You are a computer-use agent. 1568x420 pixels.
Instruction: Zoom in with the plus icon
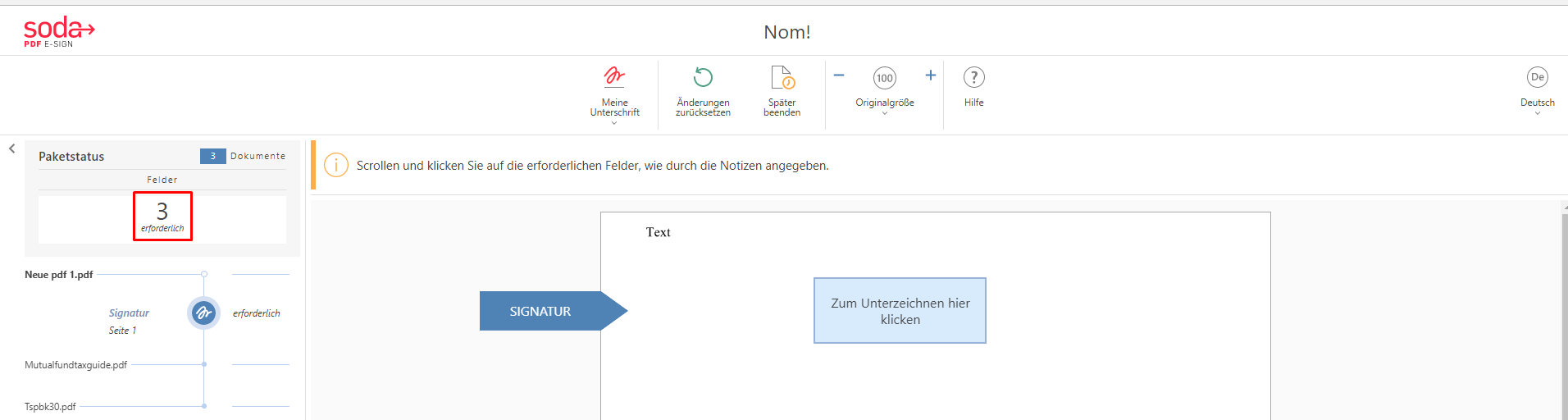coord(931,75)
